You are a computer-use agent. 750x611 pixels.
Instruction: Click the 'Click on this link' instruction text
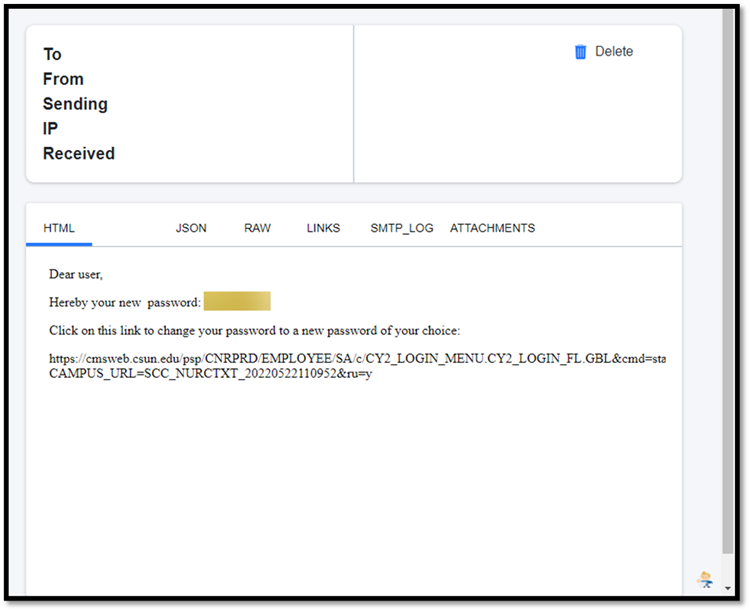click(x=254, y=330)
